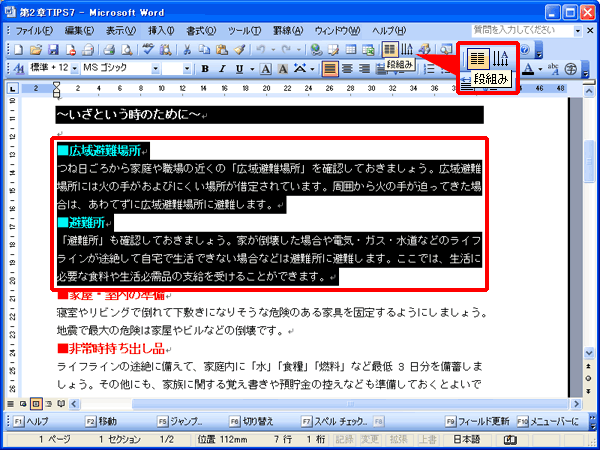Toggle italic formatting
This screenshot has height=450, width=600.
coord(222,69)
